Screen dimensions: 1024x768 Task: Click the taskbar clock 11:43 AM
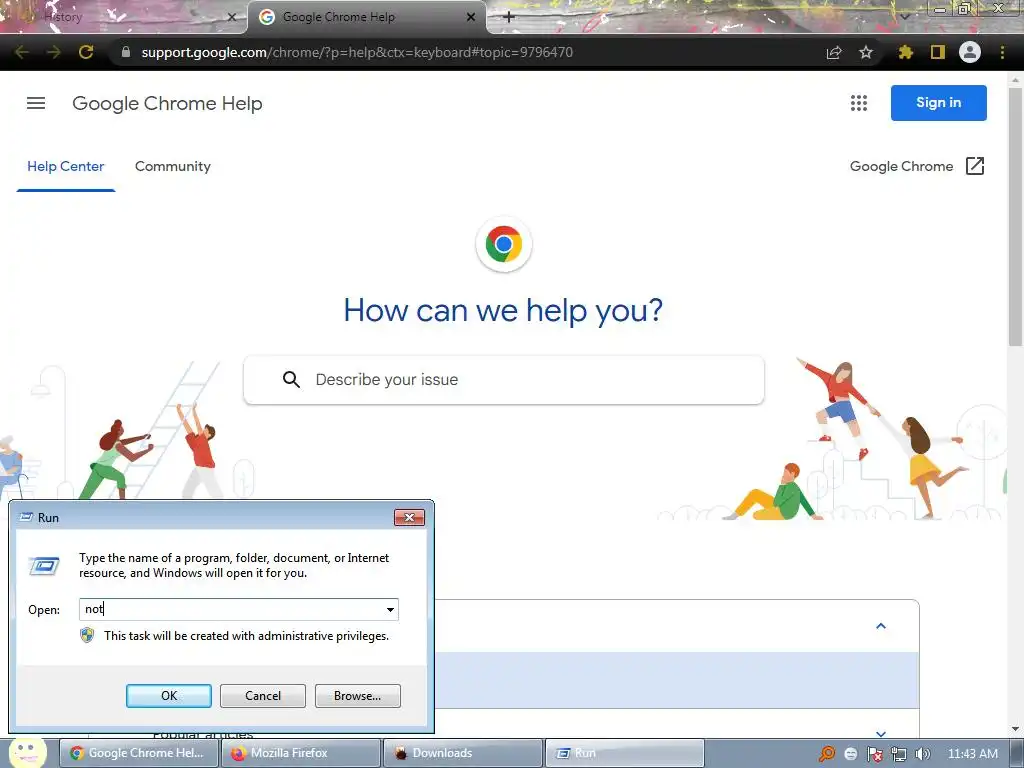coord(972,754)
